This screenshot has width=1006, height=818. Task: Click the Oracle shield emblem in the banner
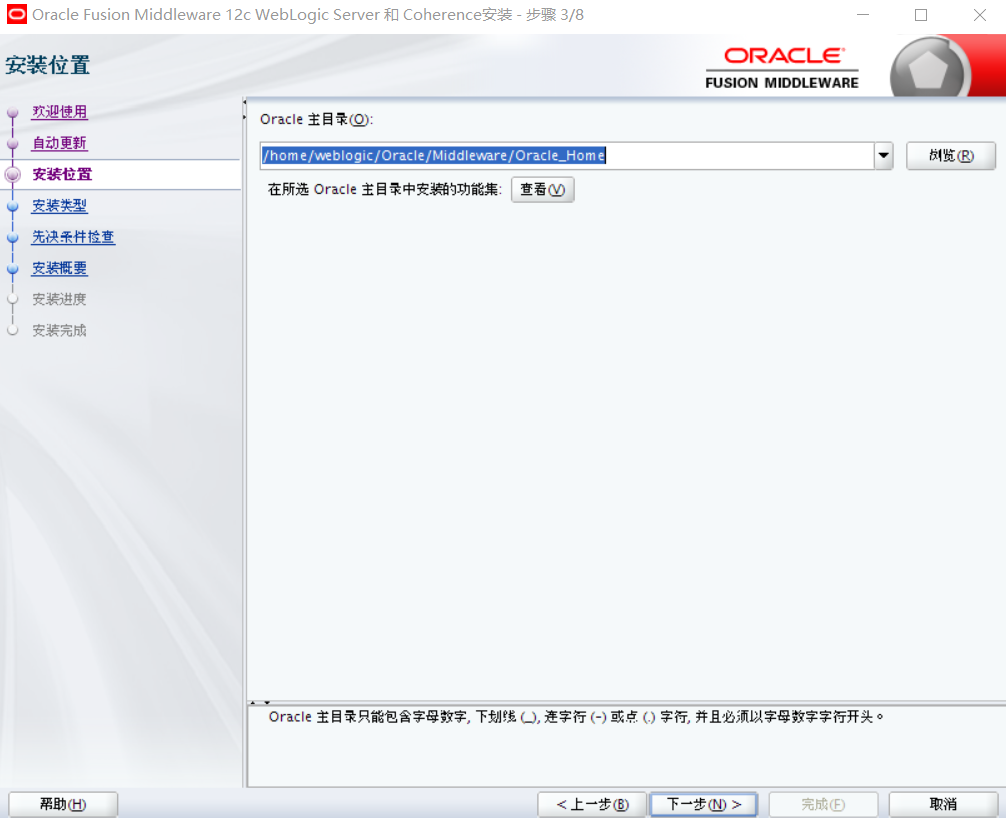(932, 66)
